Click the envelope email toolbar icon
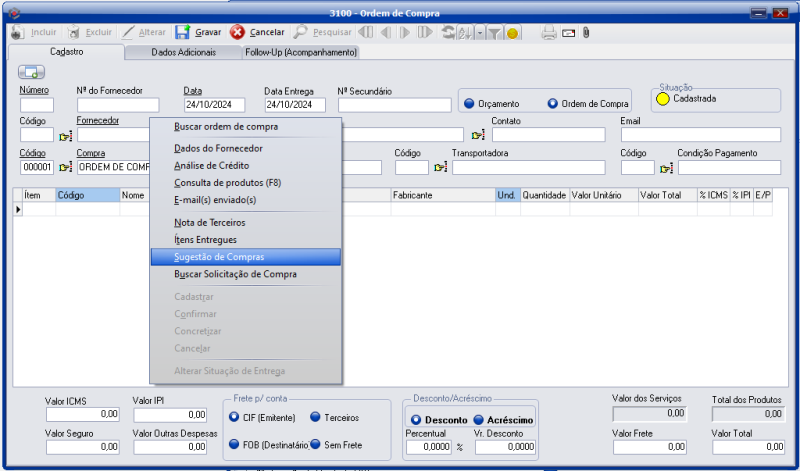800x471 pixels. [568, 32]
